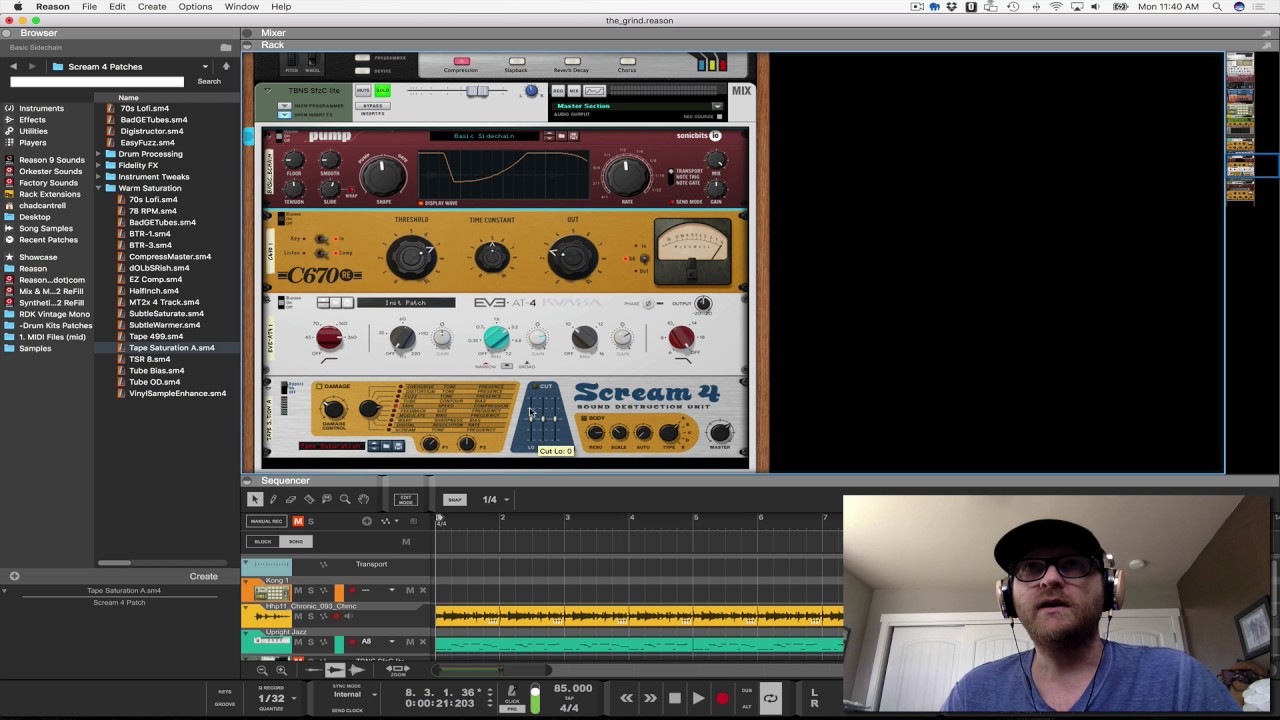Toggle Solo on TBNS SfzC lite mix channel

click(382, 91)
